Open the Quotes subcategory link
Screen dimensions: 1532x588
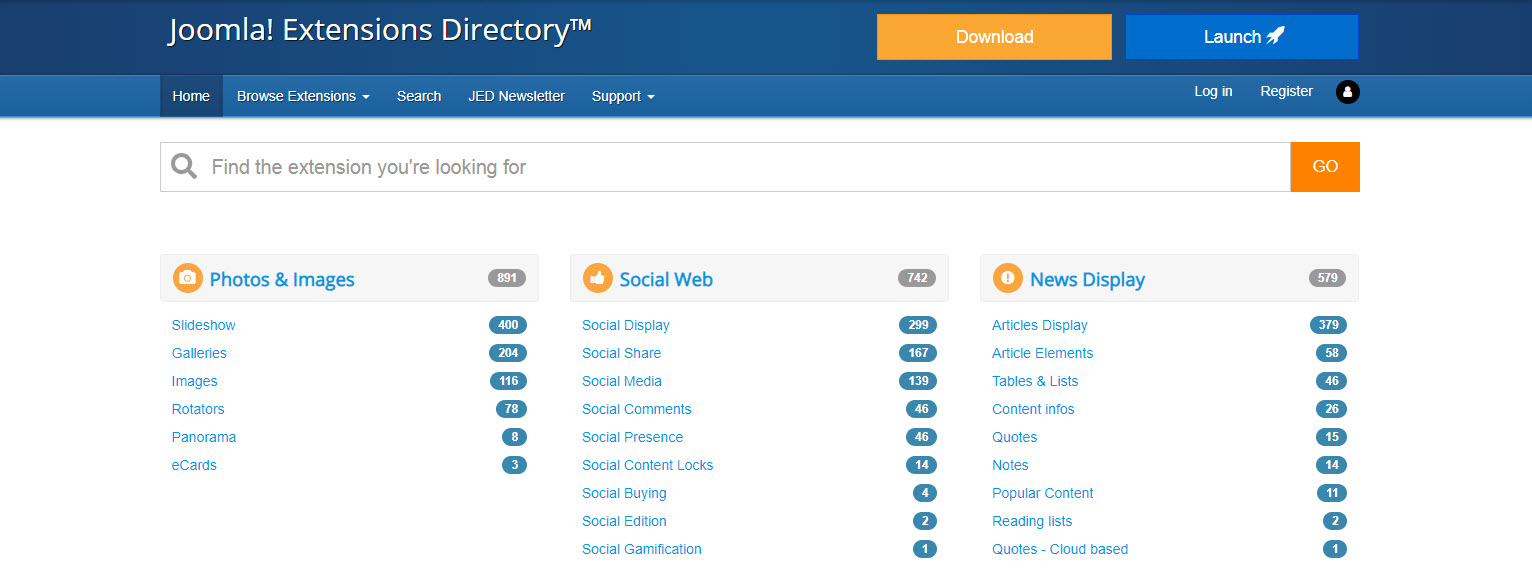click(1014, 437)
